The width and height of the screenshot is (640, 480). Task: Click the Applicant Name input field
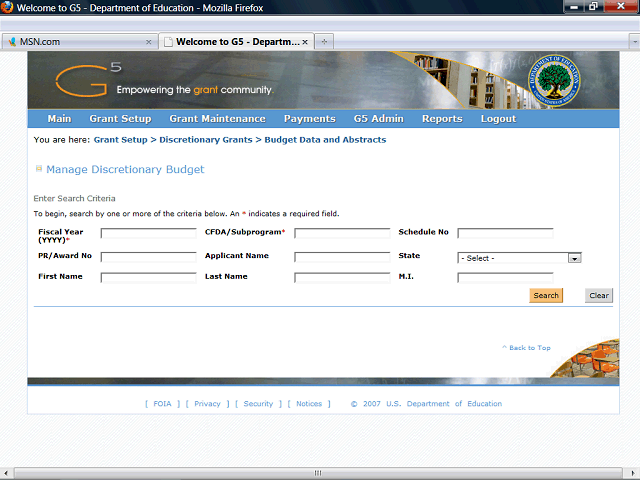point(342,257)
